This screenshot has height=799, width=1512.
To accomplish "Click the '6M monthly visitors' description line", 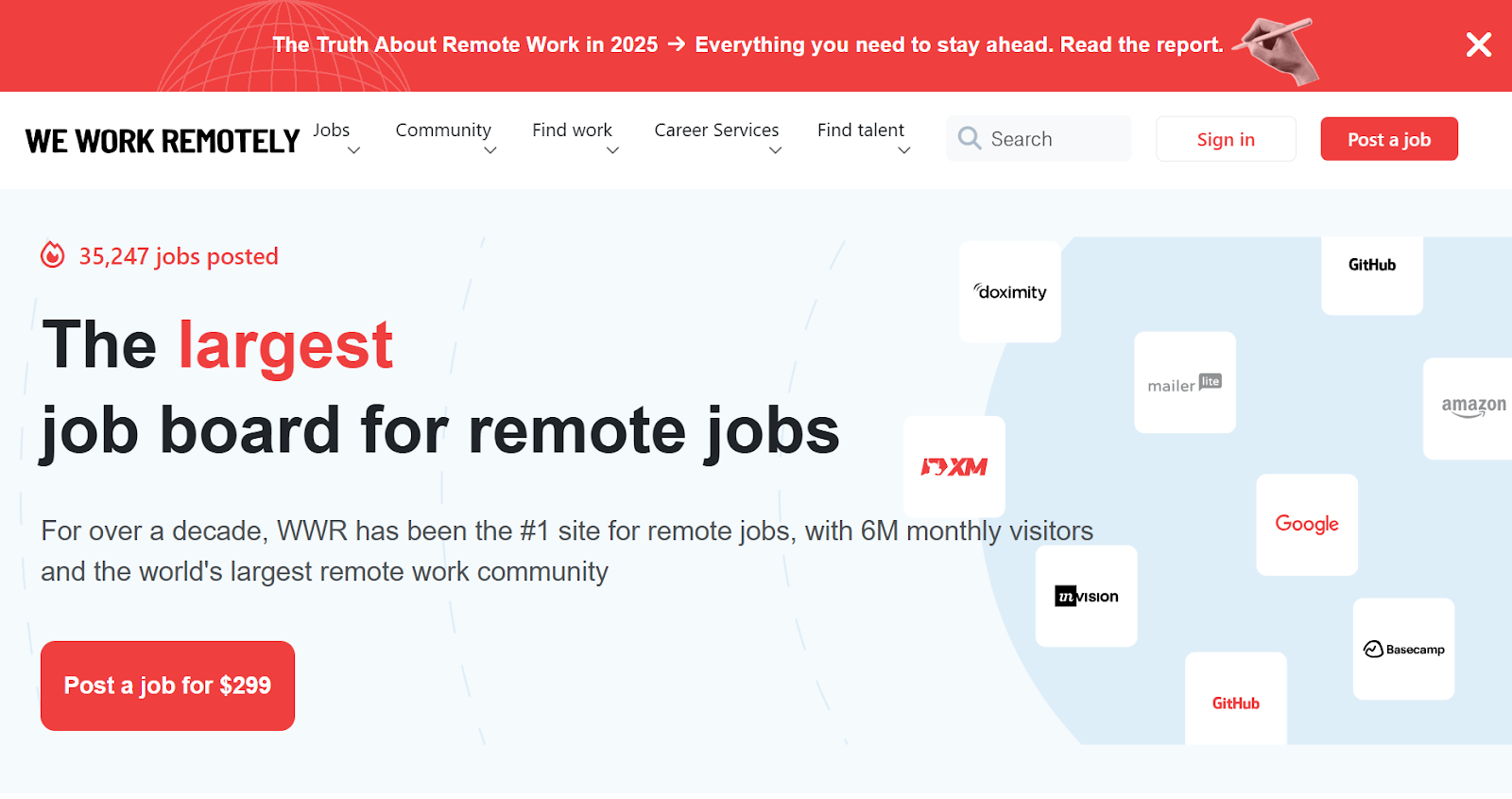I will [x=567, y=530].
